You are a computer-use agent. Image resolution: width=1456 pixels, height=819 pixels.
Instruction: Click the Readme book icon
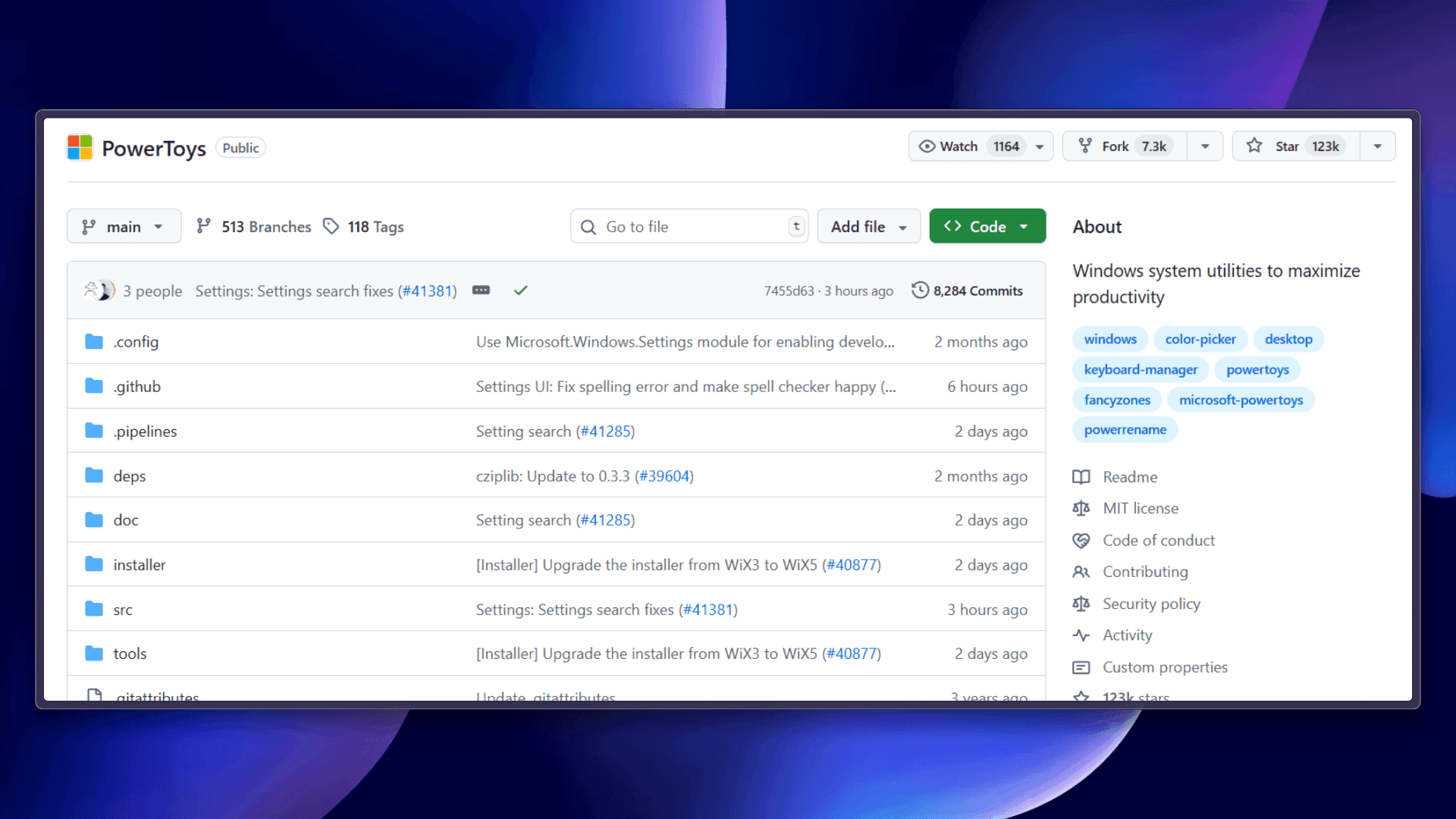click(x=1081, y=477)
